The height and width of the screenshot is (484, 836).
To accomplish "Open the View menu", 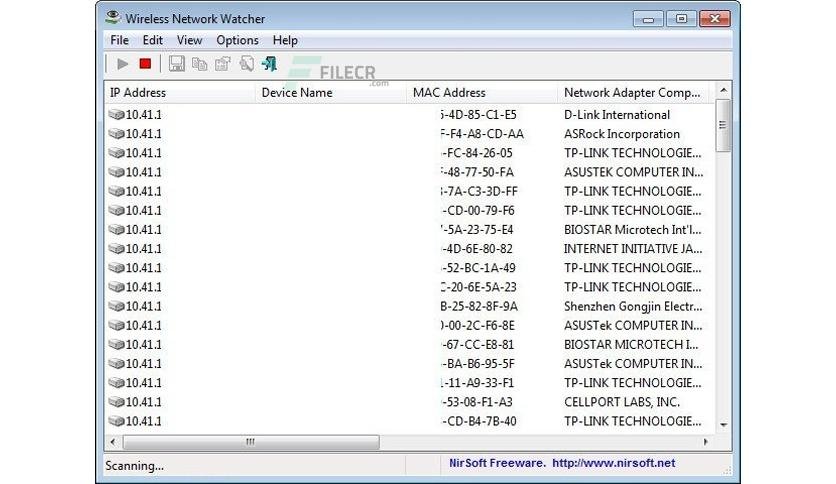I will click(x=189, y=40).
